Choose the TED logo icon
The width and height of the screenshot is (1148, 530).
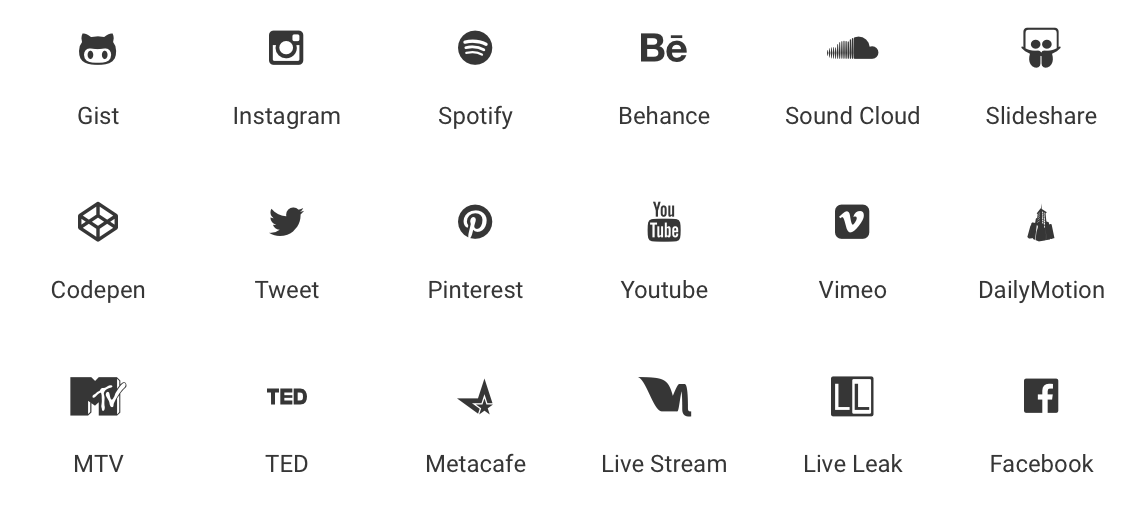click(x=287, y=397)
